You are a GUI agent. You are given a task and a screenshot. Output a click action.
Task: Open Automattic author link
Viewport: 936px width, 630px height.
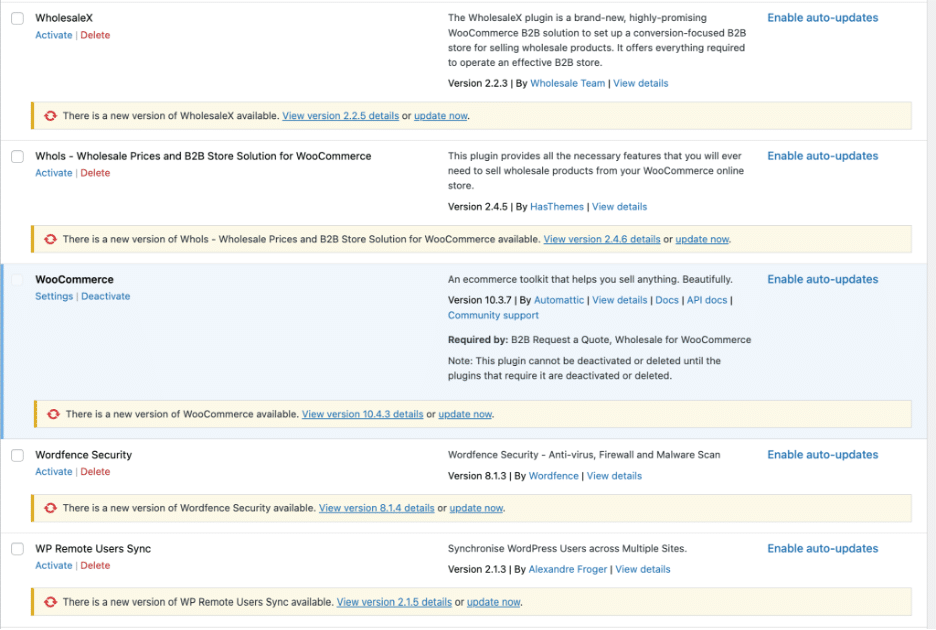(x=559, y=300)
